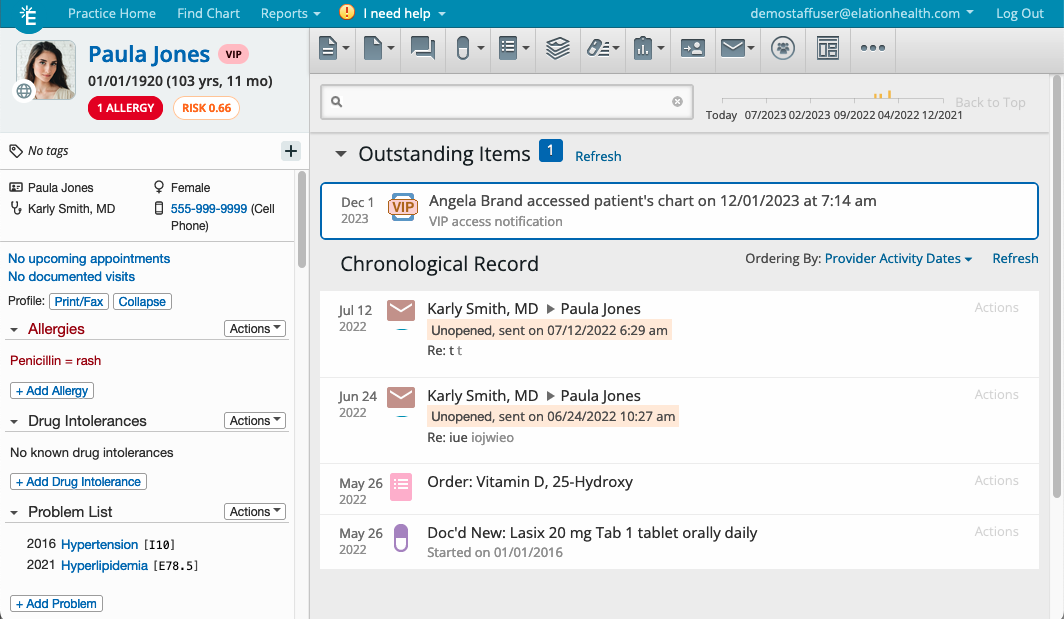Screen dimensions: 1064x619
Task: Click the Add Allergy button
Action: point(52,391)
